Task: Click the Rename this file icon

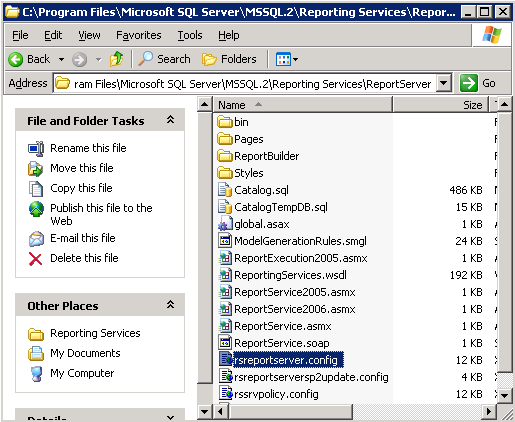Action: tap(36, 148)
